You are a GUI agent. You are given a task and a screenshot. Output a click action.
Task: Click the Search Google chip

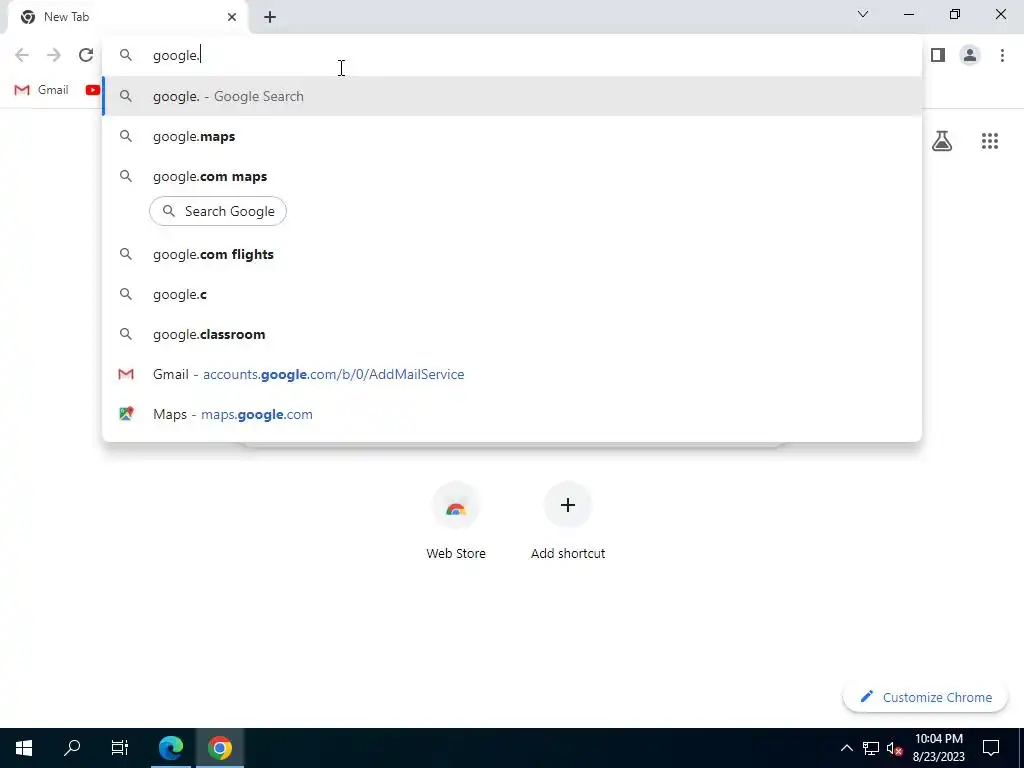coord(218,211)
